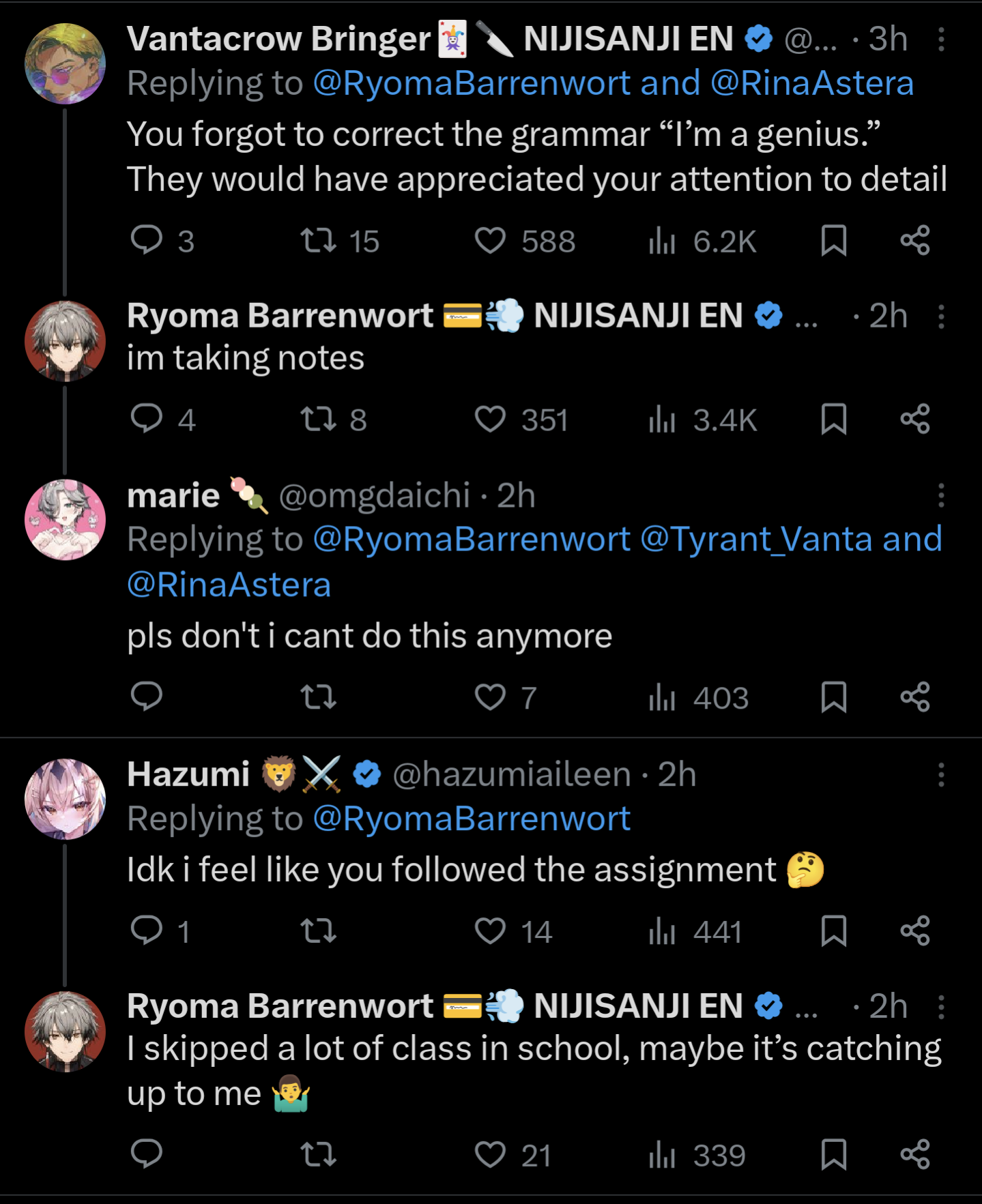The image size is (982, 1204).
Task: Open more options on Hazumi's tweet
Action: 941,775
